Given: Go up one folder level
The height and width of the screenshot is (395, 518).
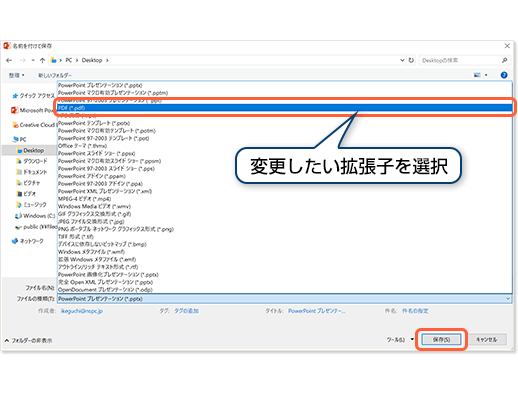Looking at the screenshot, I should click(x=42, y=60).
